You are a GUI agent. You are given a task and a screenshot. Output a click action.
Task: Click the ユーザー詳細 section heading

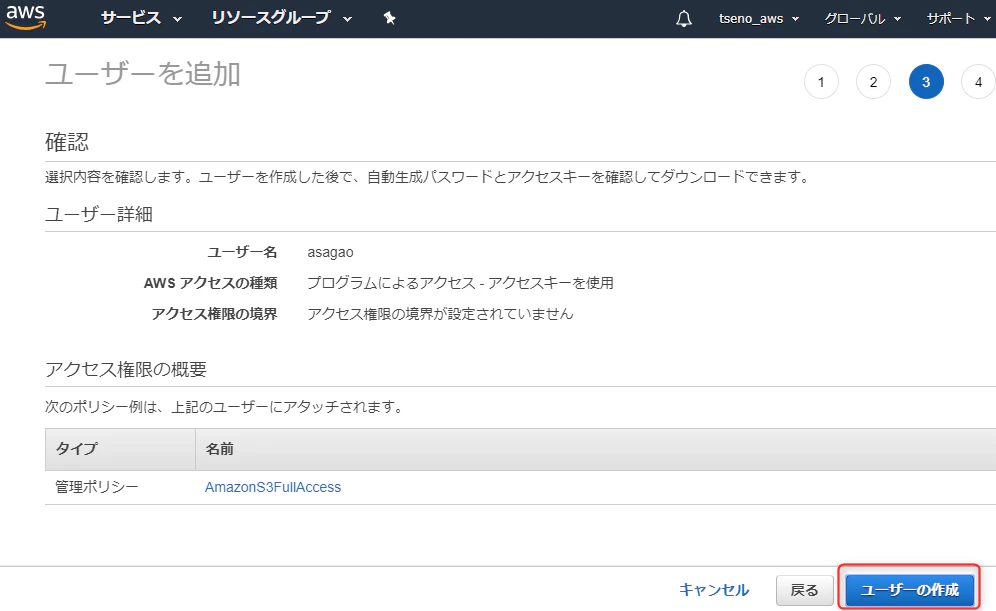pos(98,214)
